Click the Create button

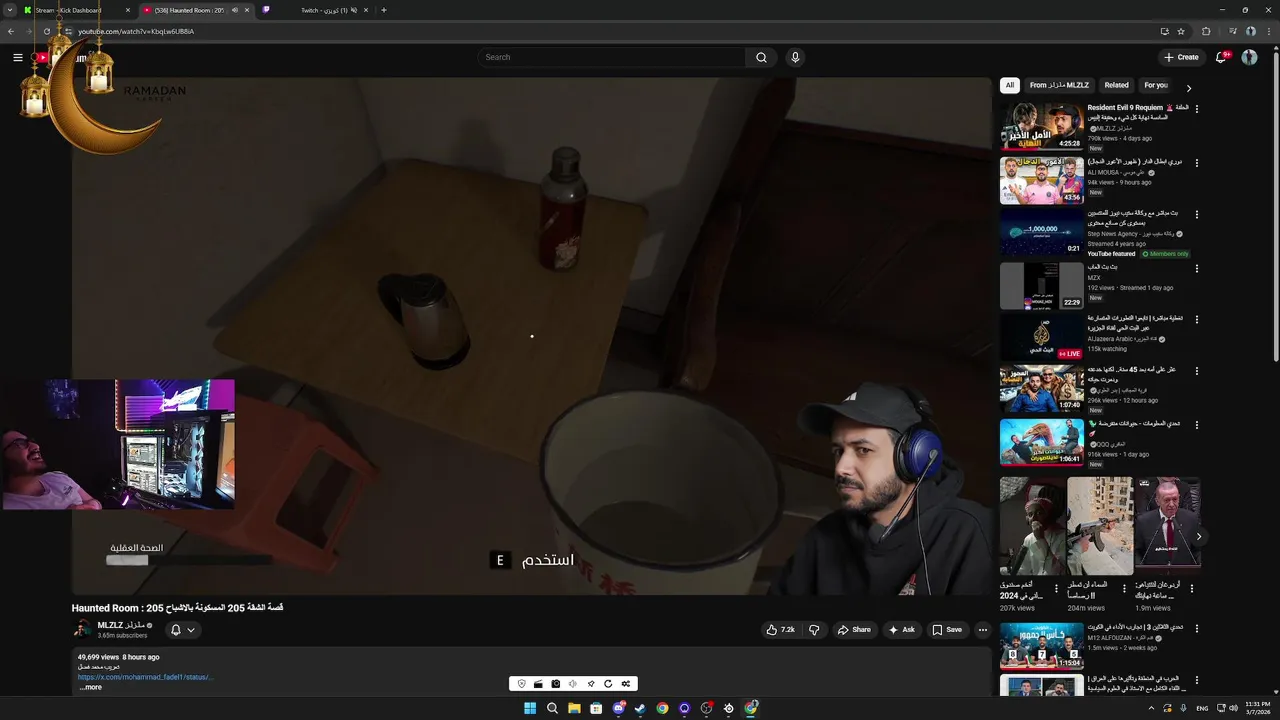click(x=1181, y=57)
